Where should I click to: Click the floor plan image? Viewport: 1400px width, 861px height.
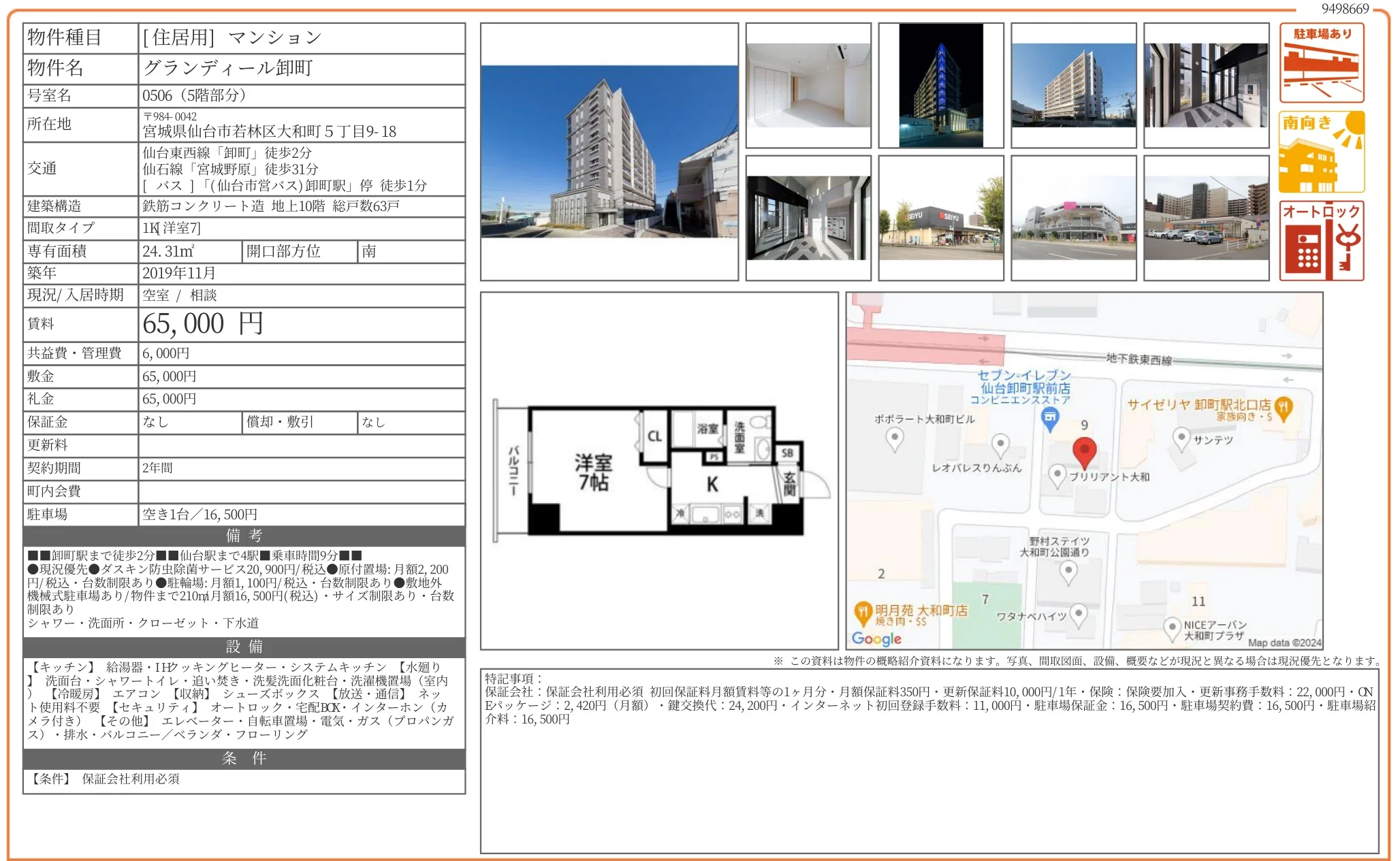[659, 471]
